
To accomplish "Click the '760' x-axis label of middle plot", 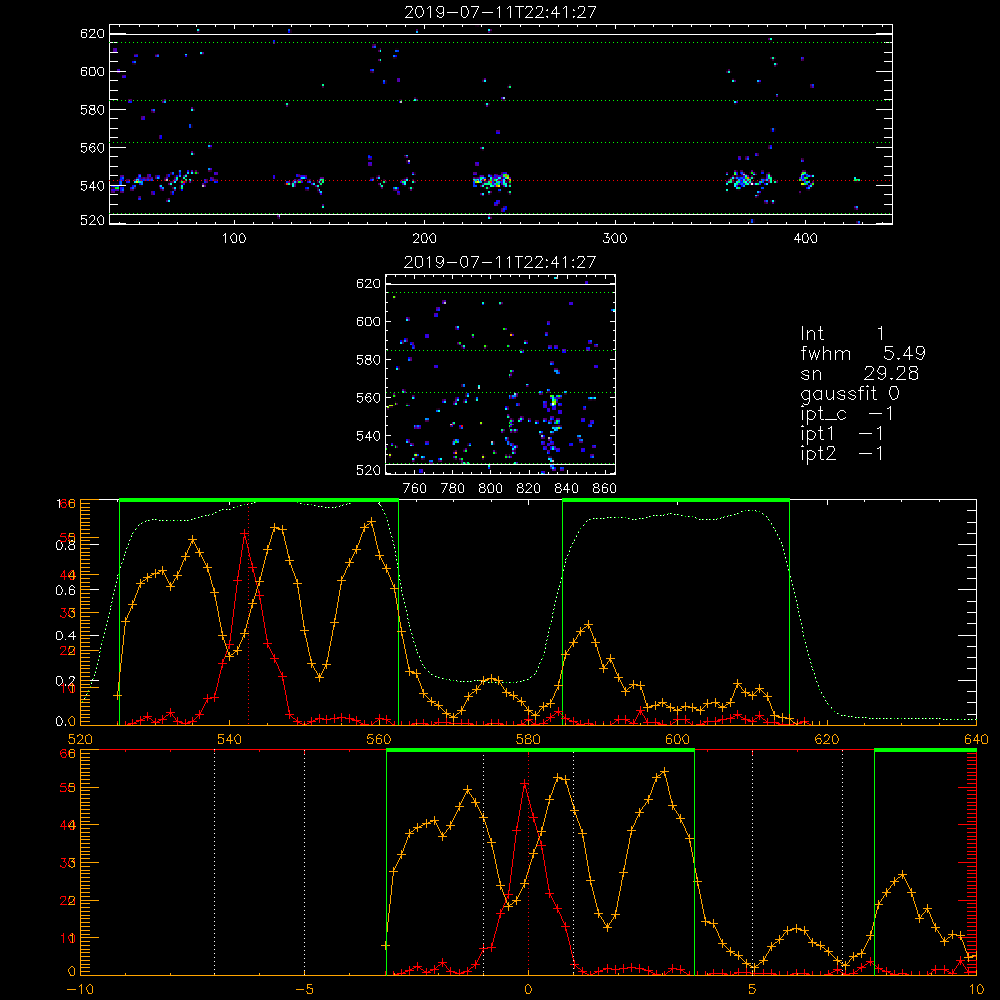I will [x=415, y=489].
